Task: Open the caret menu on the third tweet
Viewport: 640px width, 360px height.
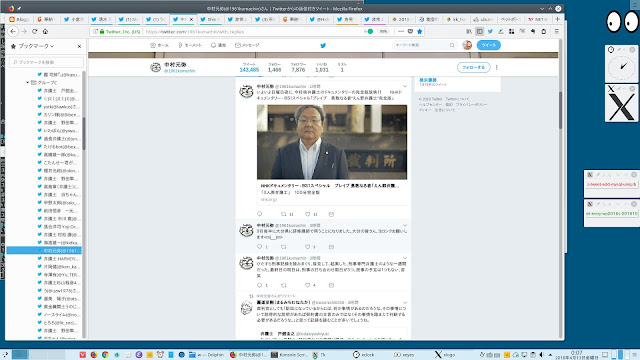Action: (x=404, y=258)
